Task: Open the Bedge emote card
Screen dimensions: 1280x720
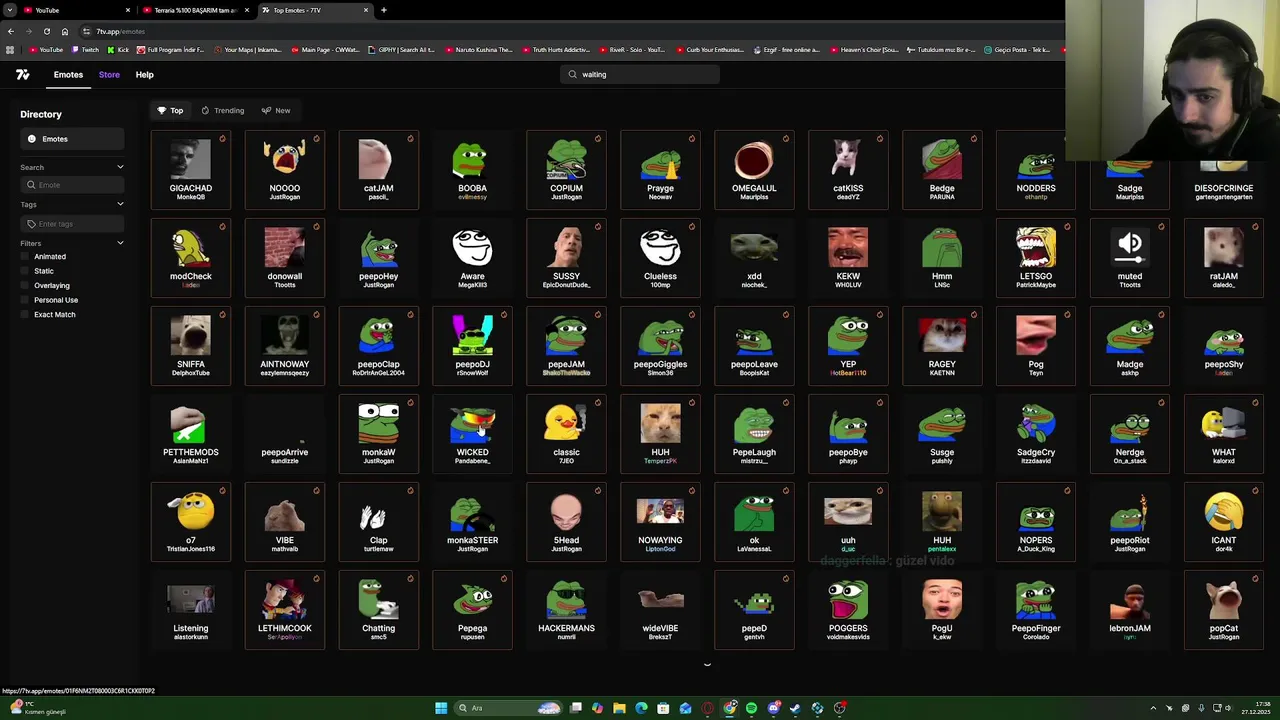Action: tap(942, 170)
